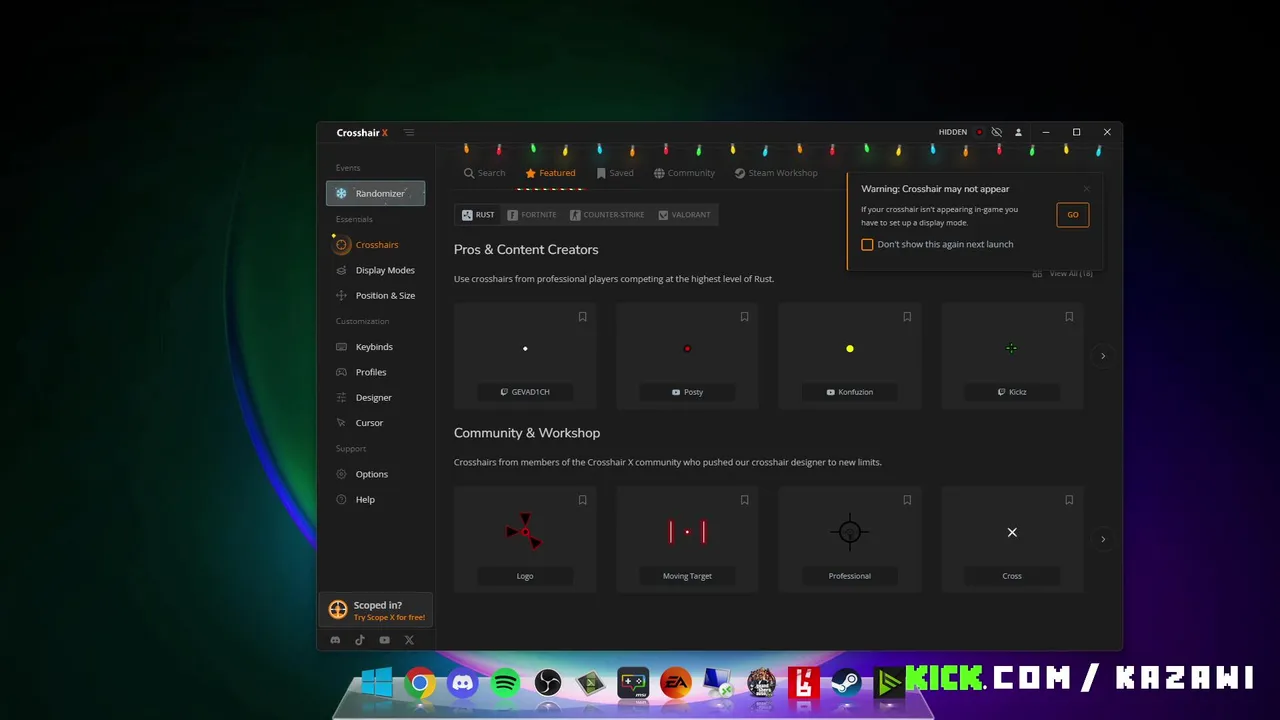This screenshot has width=1280, height=720.
Task: Click View All (18) for Pros
Action: (1062, 273)
